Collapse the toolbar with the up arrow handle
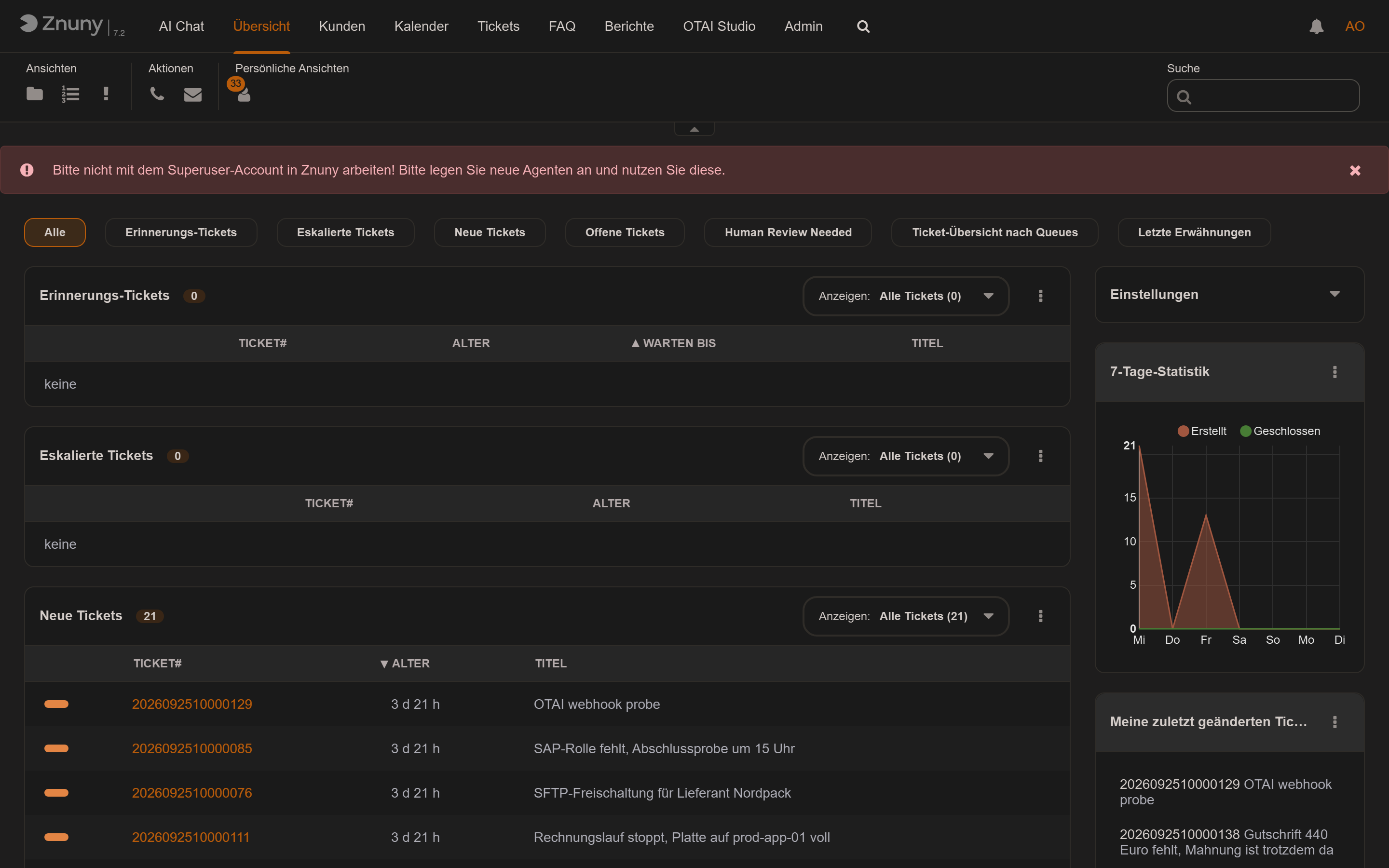Image resolution: width=1389 pixels, height=868 pixels. click(694, 129)
